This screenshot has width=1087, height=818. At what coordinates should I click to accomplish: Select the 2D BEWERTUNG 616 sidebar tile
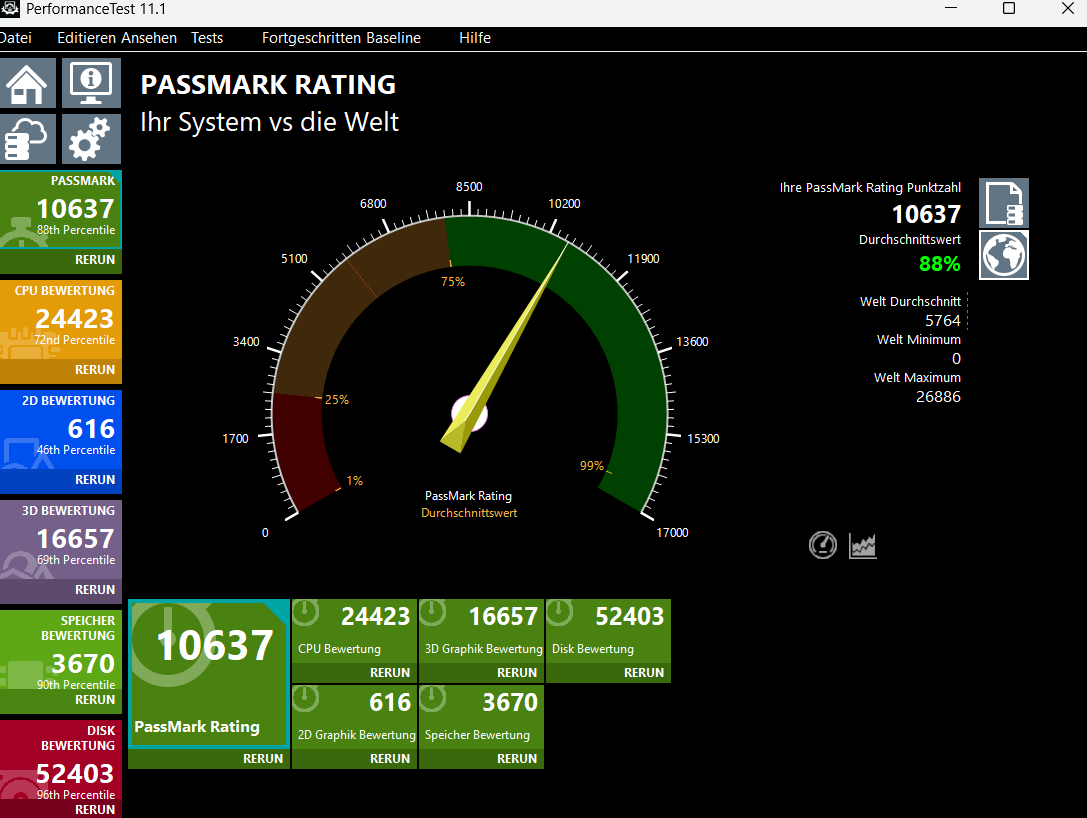click(x=61, y=430)
